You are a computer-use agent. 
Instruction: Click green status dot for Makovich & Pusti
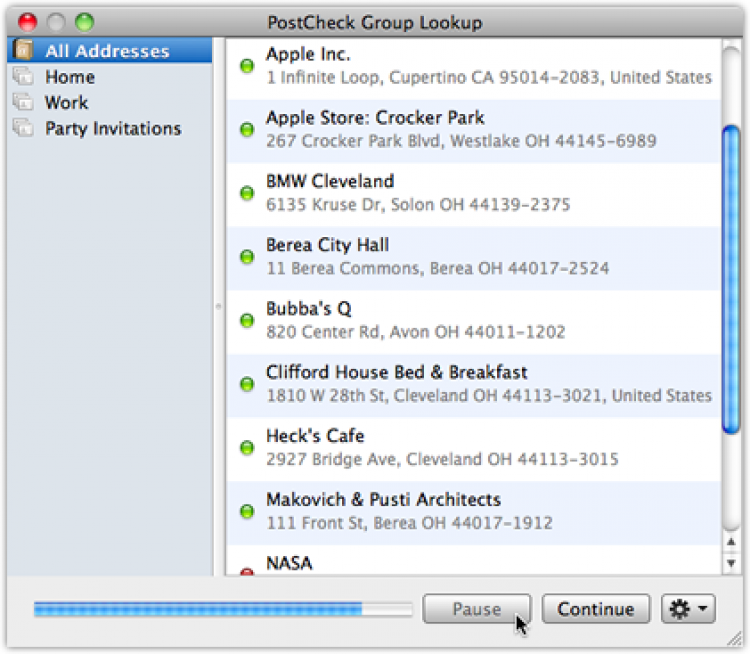(247, 511)
